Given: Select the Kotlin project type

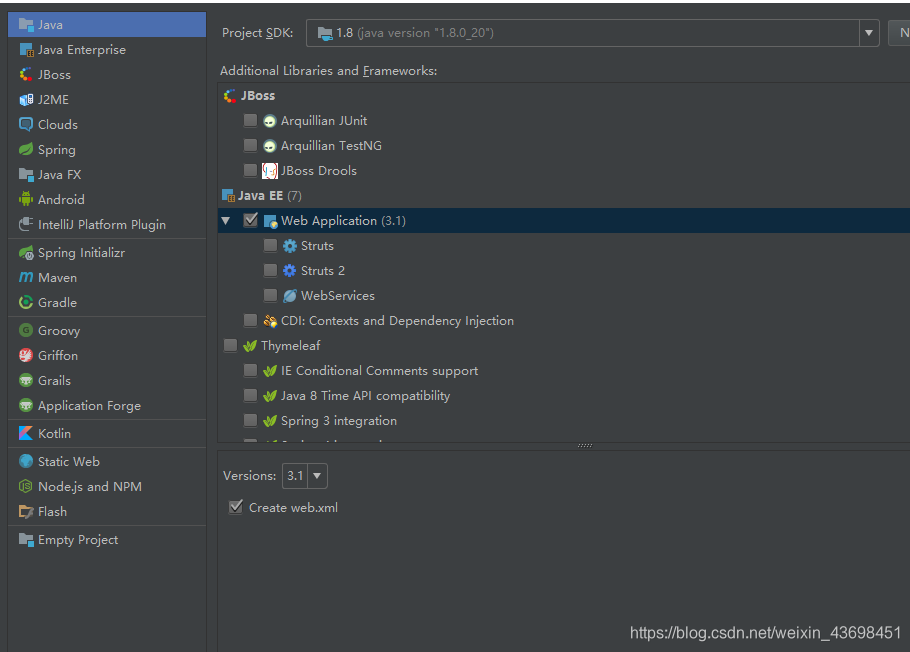Looking at the screenshot, I should click(x=107, y=434).
